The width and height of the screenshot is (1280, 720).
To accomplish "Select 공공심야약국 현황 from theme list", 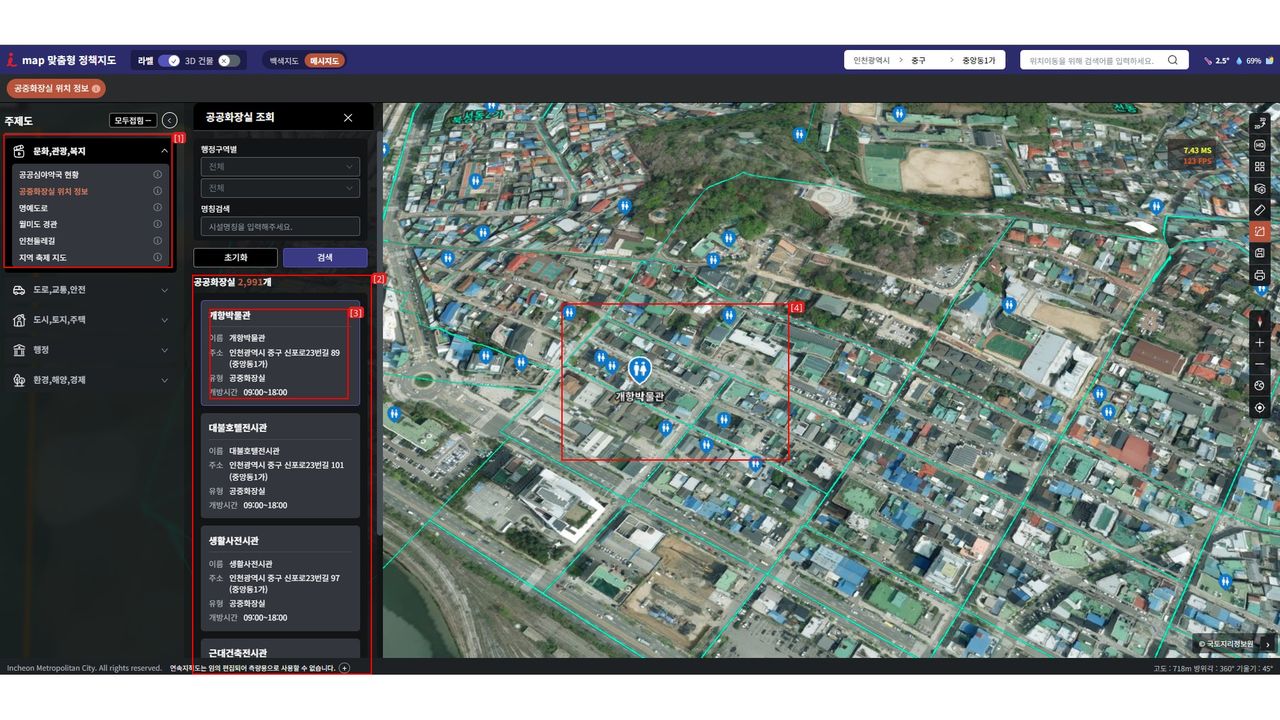I will click(49, 175).
